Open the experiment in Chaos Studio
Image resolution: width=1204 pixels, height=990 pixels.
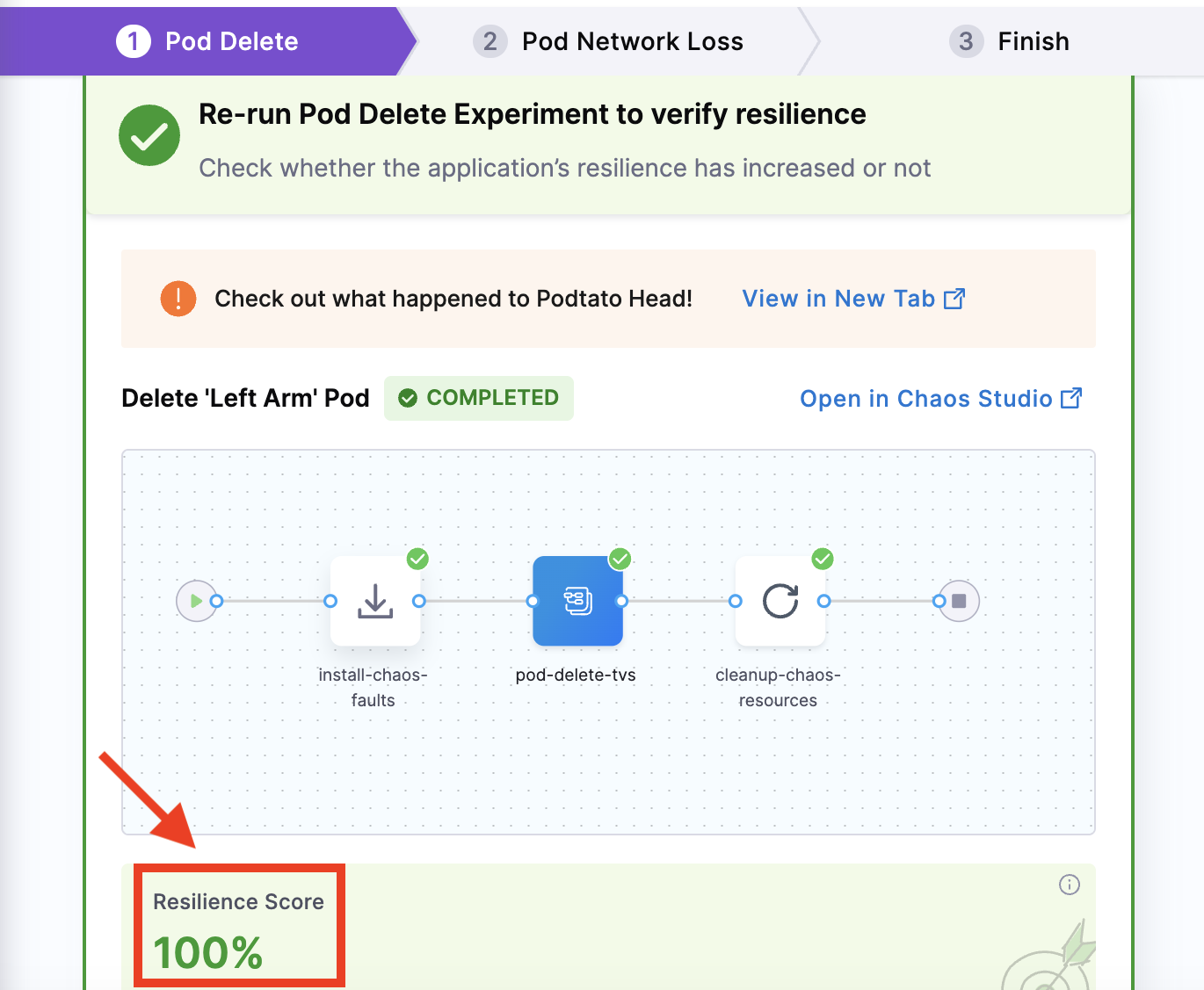tap(925, 399)
